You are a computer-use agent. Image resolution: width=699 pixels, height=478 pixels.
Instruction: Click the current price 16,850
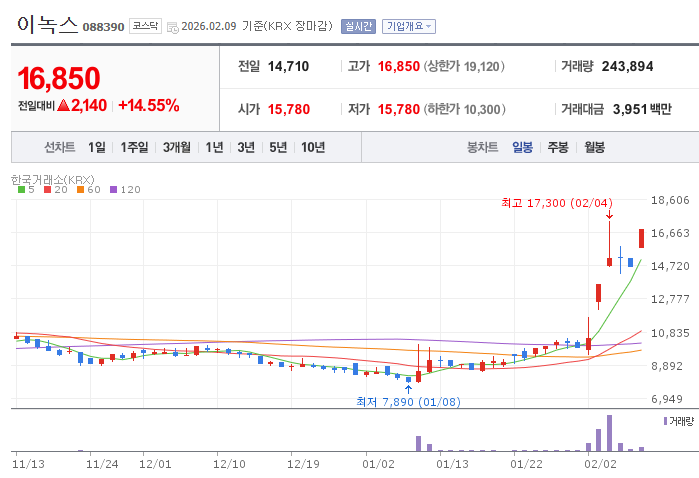[x=59, y=78]
